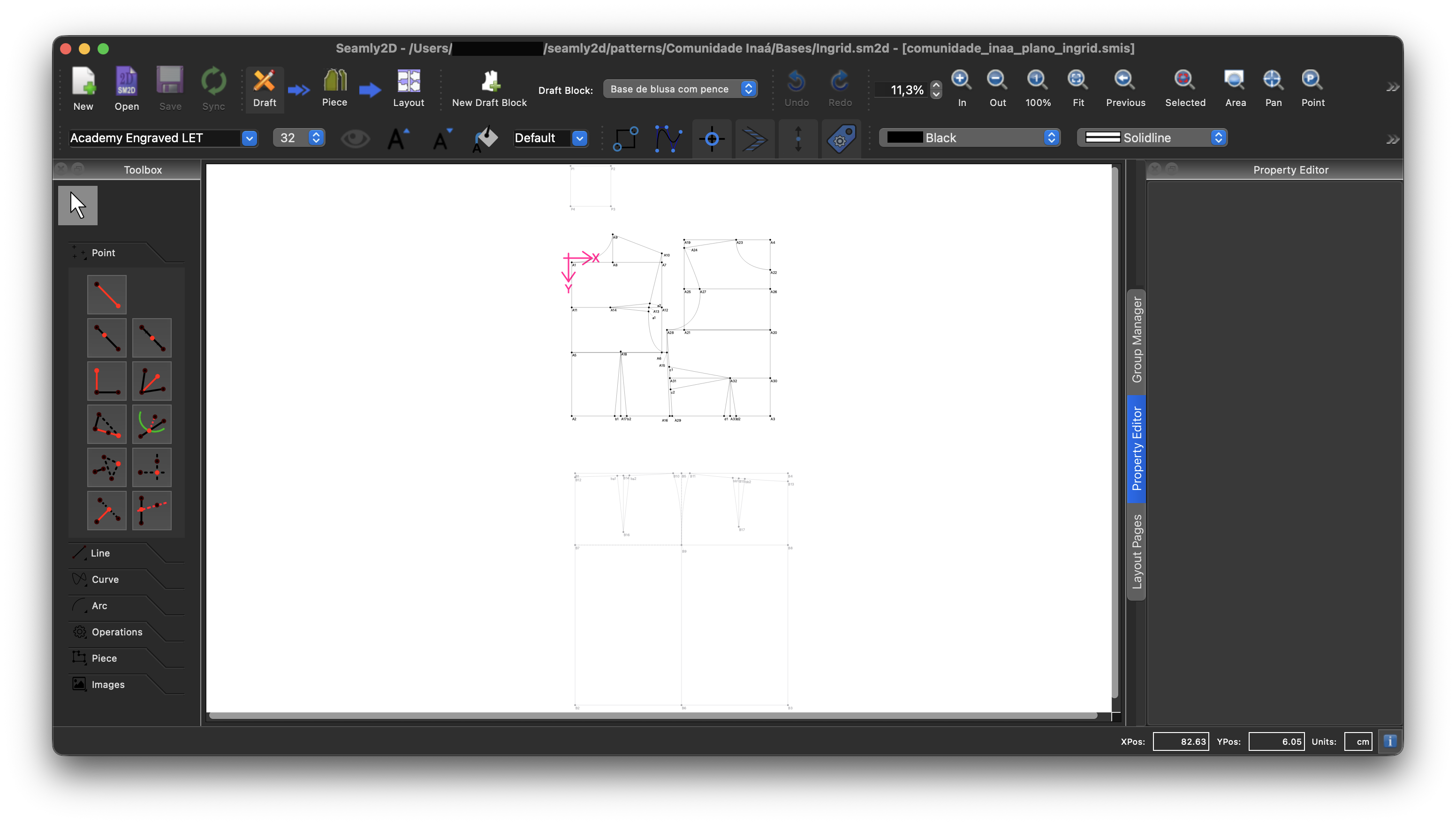Select point along perpendicular tool
Viewport: 1456px width, 825px height.
(x=106, y=381)
